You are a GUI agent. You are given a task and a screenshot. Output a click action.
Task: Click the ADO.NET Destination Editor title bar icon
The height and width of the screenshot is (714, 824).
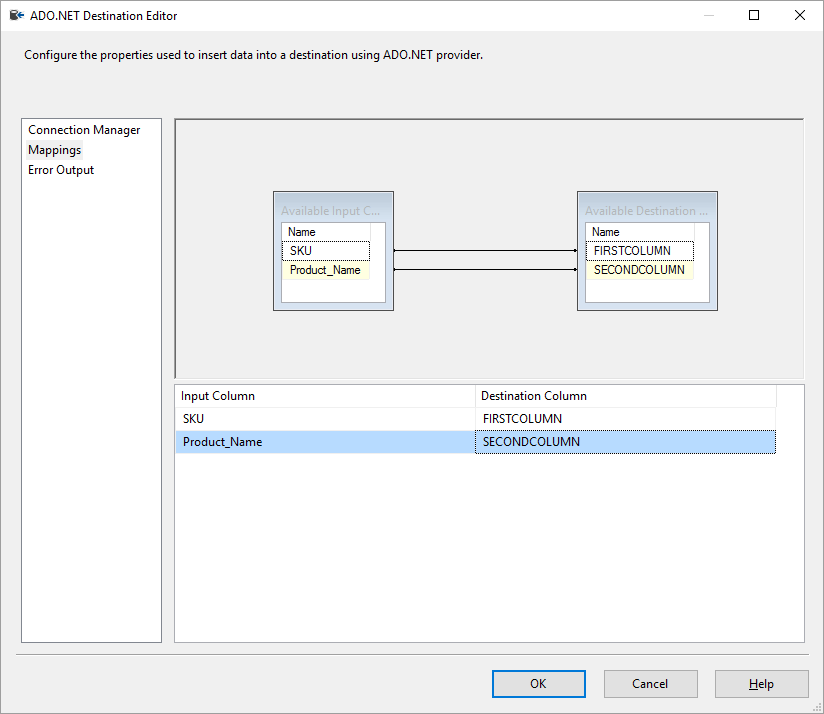[14, 15]
